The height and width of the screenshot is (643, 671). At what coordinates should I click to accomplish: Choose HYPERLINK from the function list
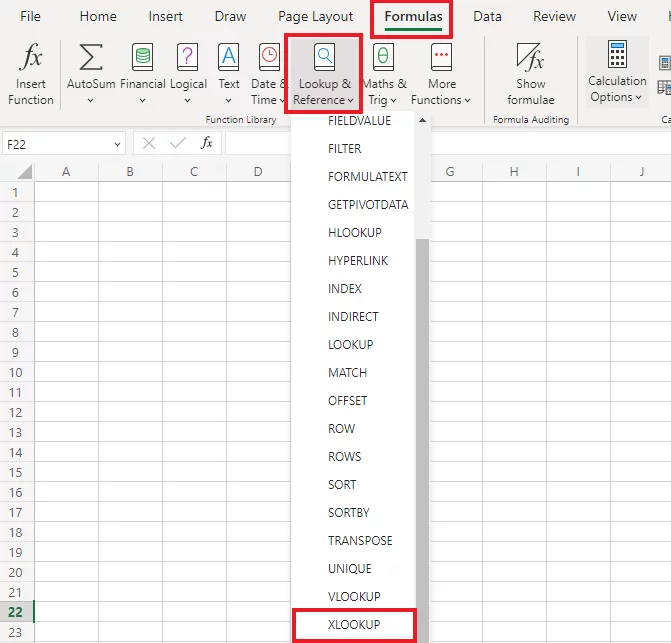tap(354, 261)
